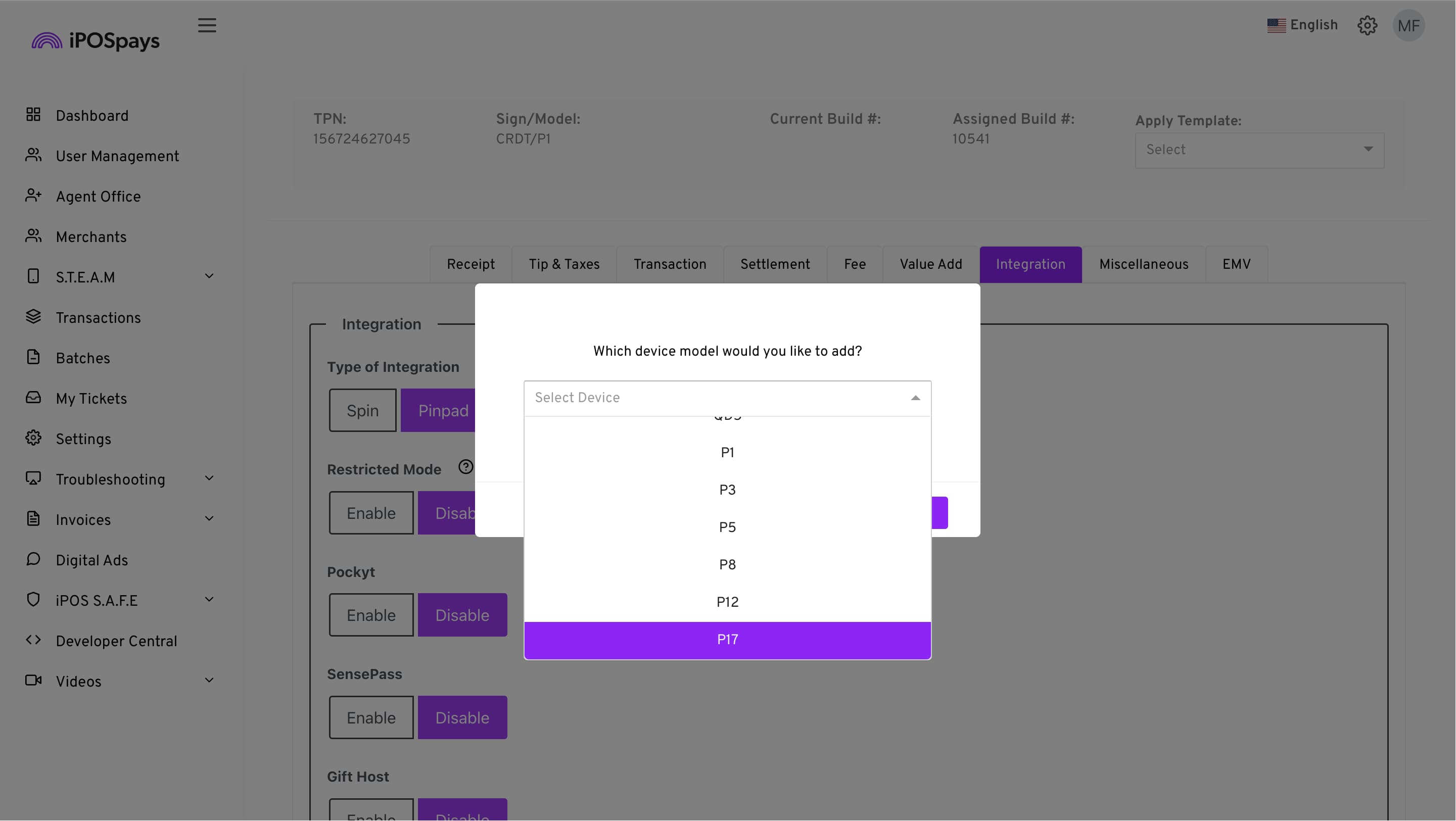Click the iPOSpays logo
Screen dimensions: 1456x821
click(96, 41)
